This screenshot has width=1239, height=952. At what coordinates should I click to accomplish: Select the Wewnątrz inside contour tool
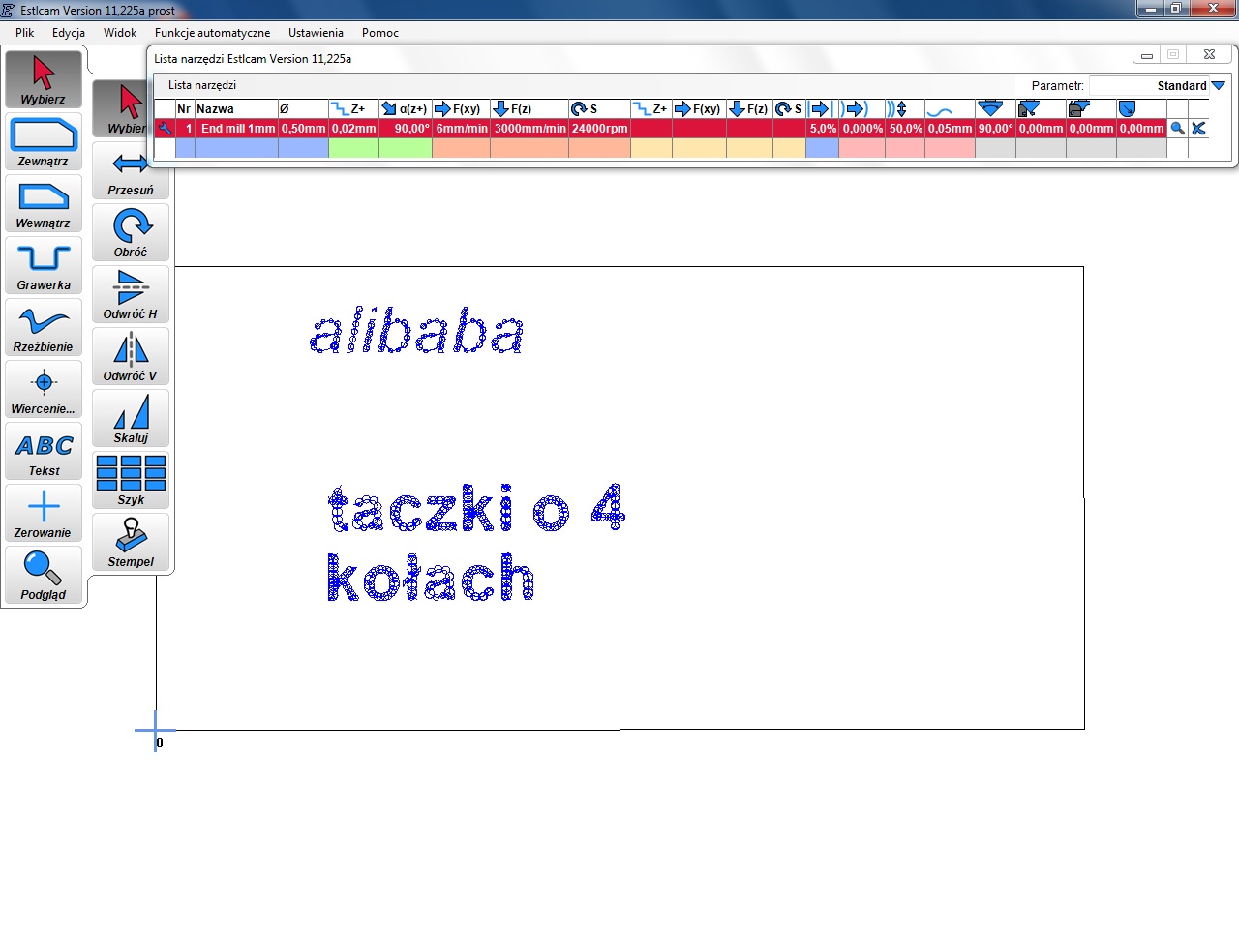(x=44, y=203)
